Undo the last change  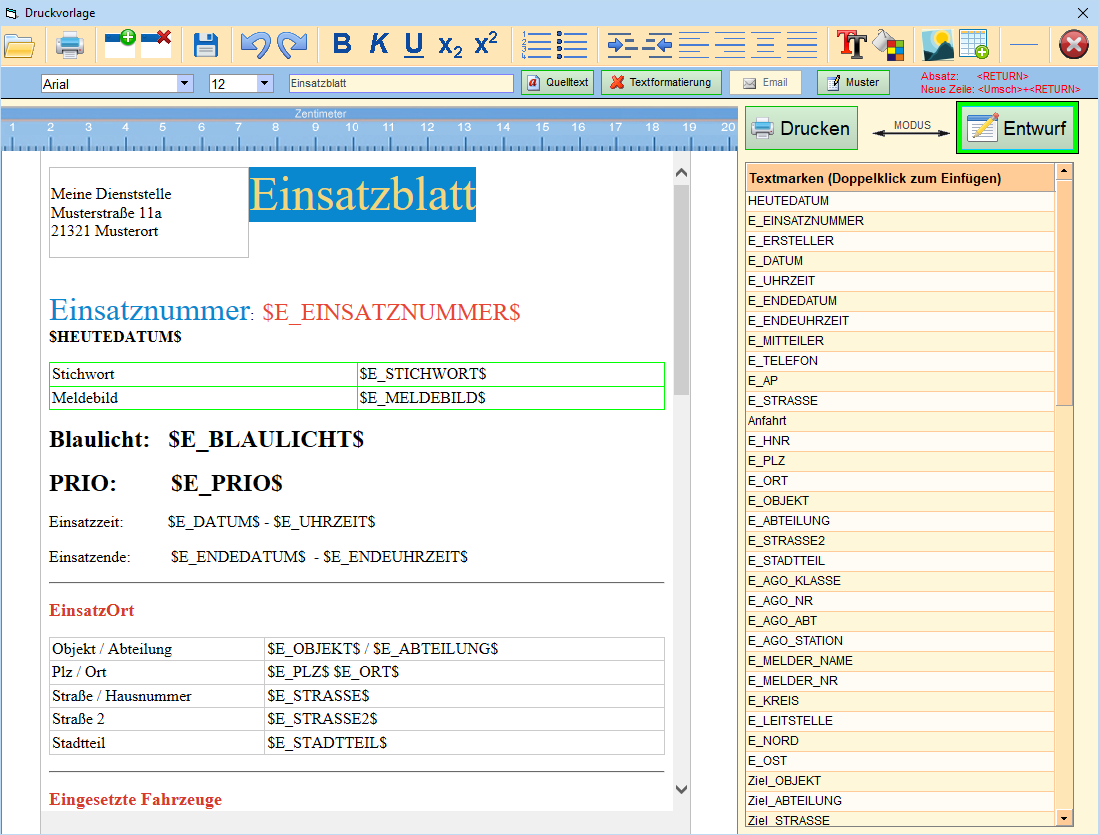point(255,45)
